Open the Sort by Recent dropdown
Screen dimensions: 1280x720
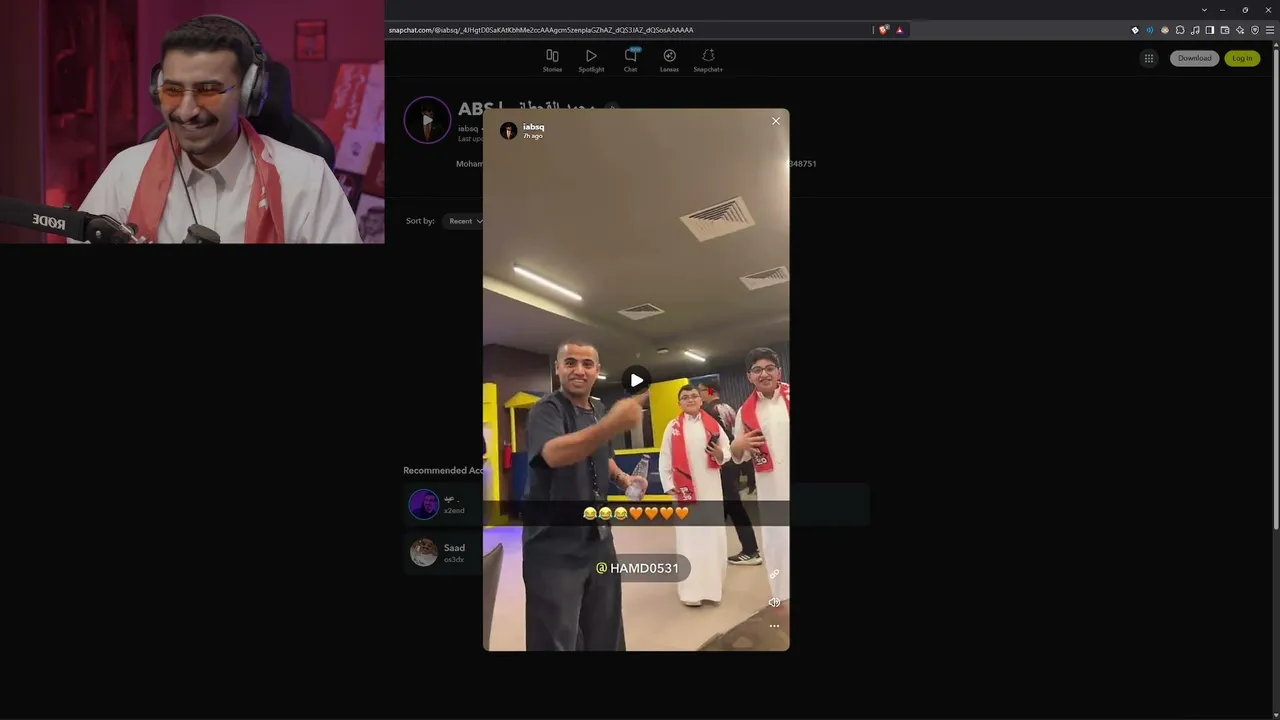point(465,221)
